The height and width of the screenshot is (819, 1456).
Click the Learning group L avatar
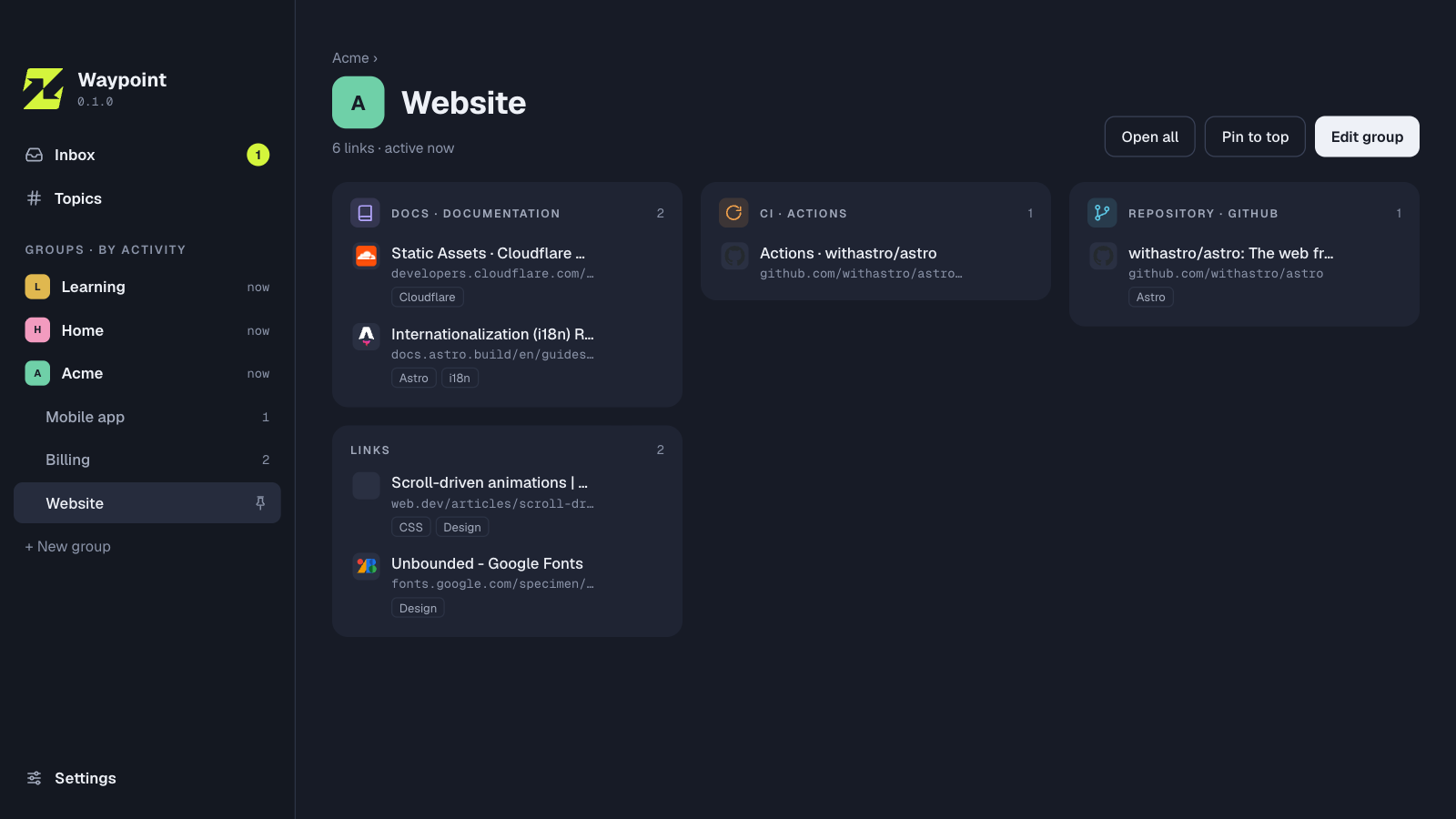pos(37,287)
